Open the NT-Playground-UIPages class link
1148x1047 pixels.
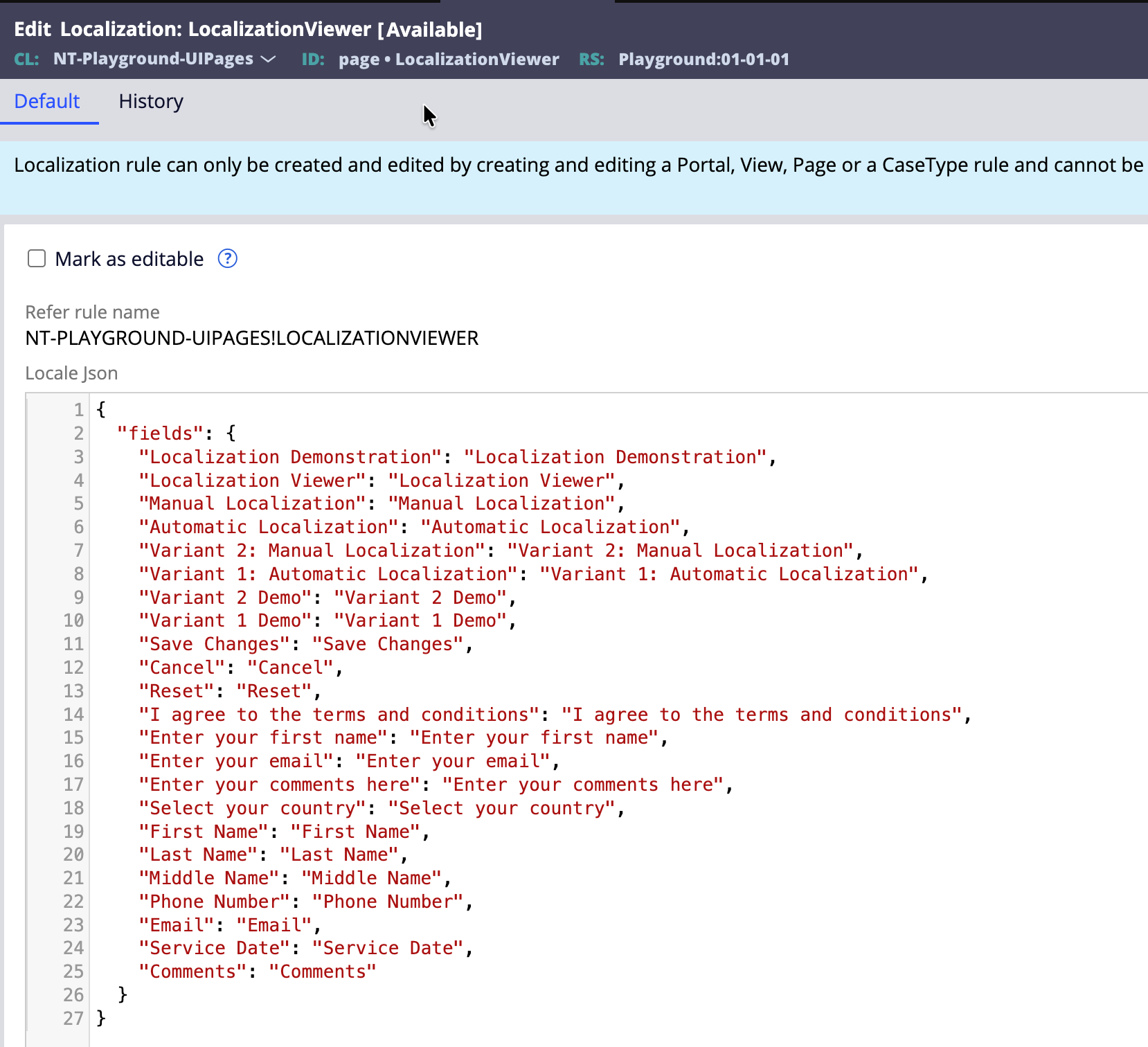coord(153,60)
